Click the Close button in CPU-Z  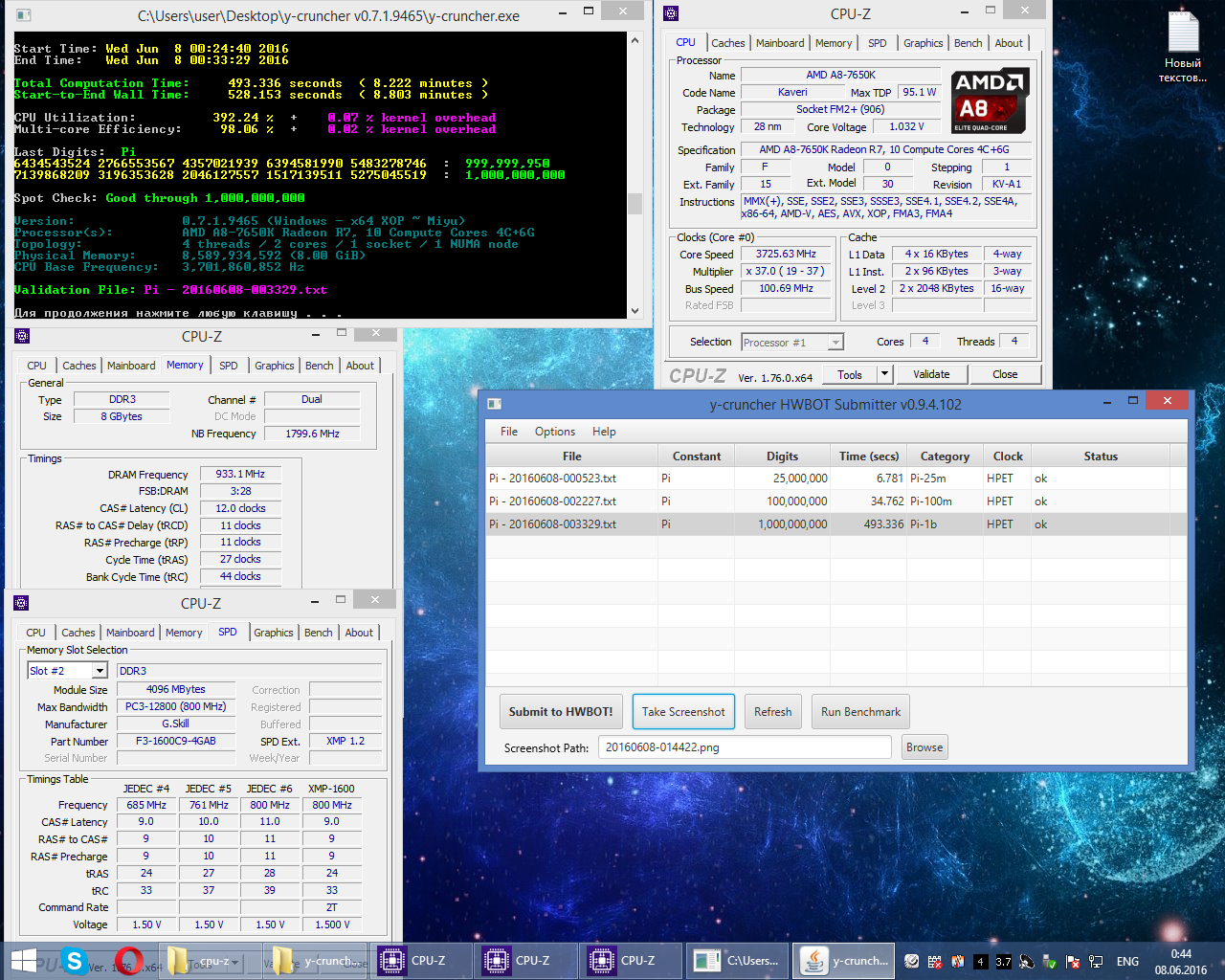click(1005, 374)
